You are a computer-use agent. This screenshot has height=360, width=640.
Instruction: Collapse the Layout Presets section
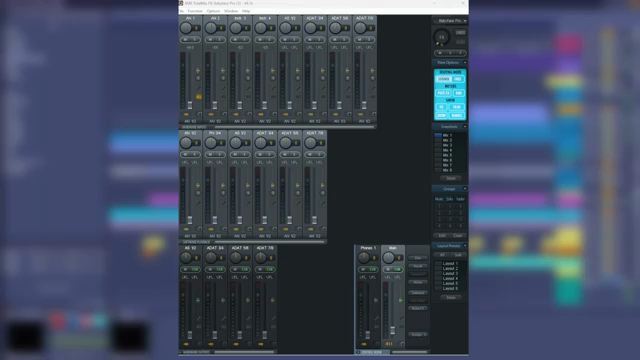click(465, 246)
